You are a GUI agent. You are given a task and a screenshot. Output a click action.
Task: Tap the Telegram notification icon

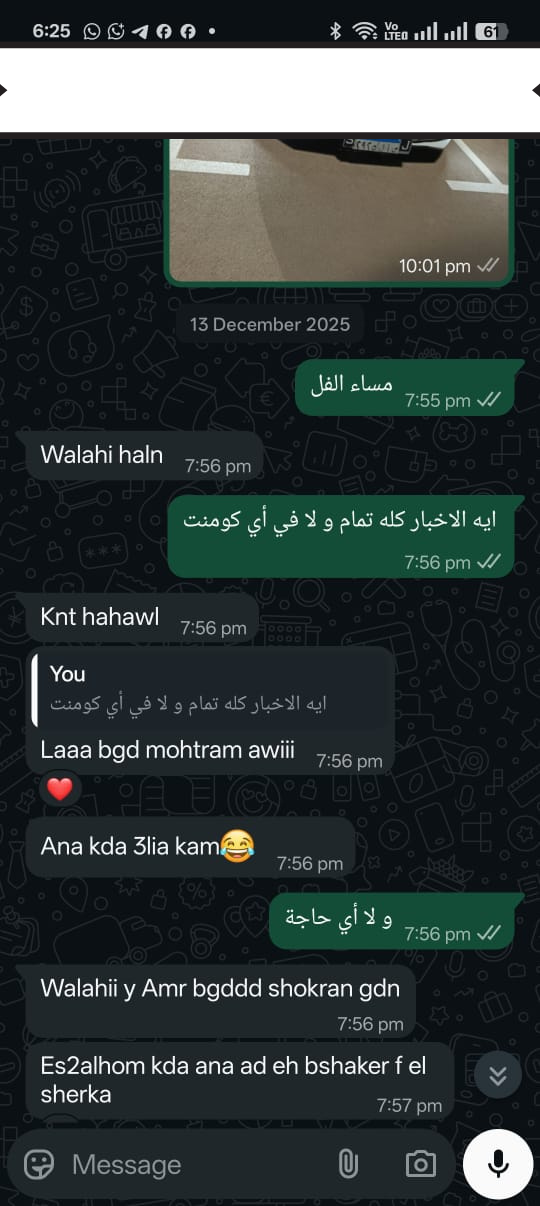(x=140, y=31)
